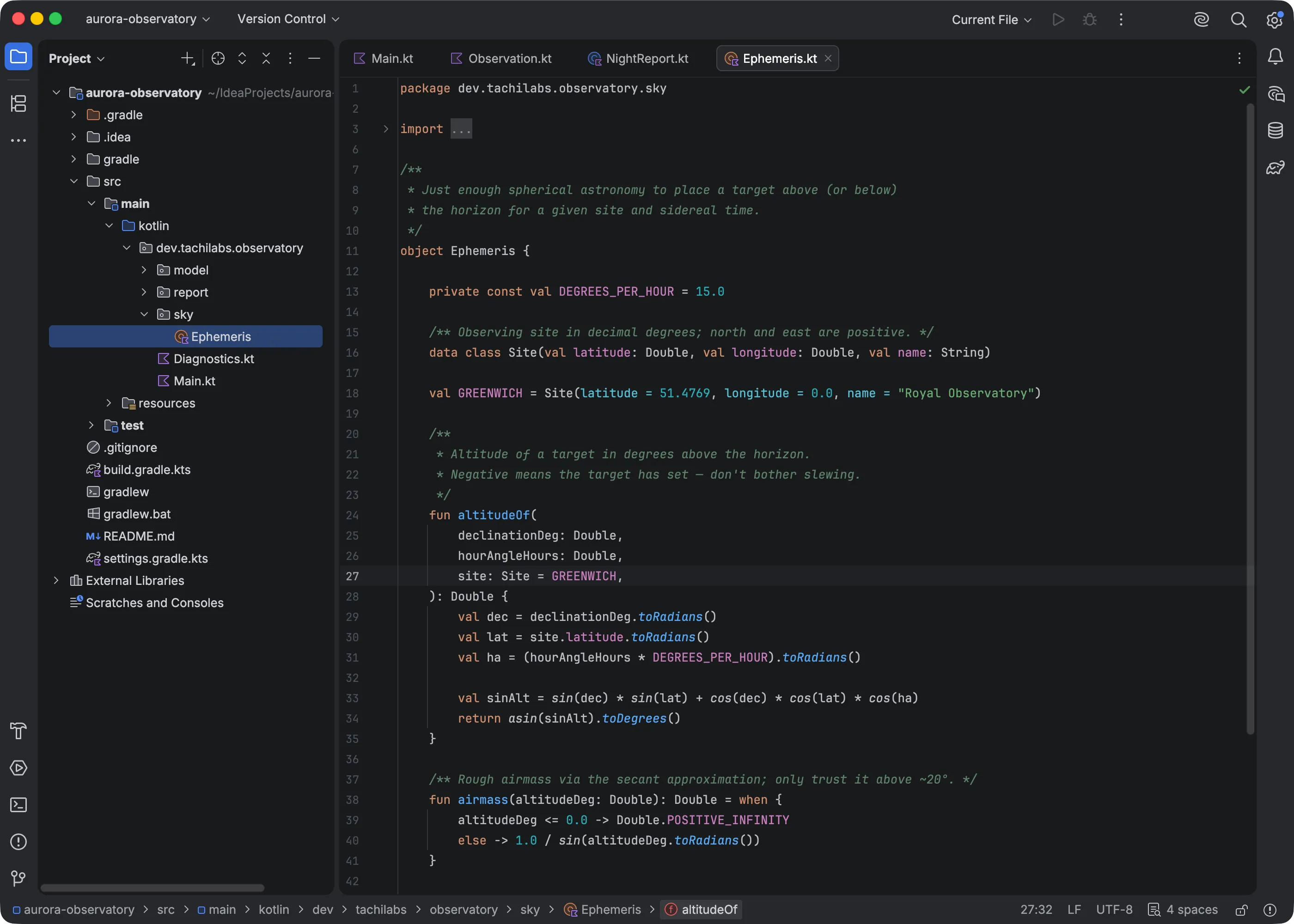Collapse the src folder
The width and height of the screenshot is (1294, 924).
tap(74, 181)
